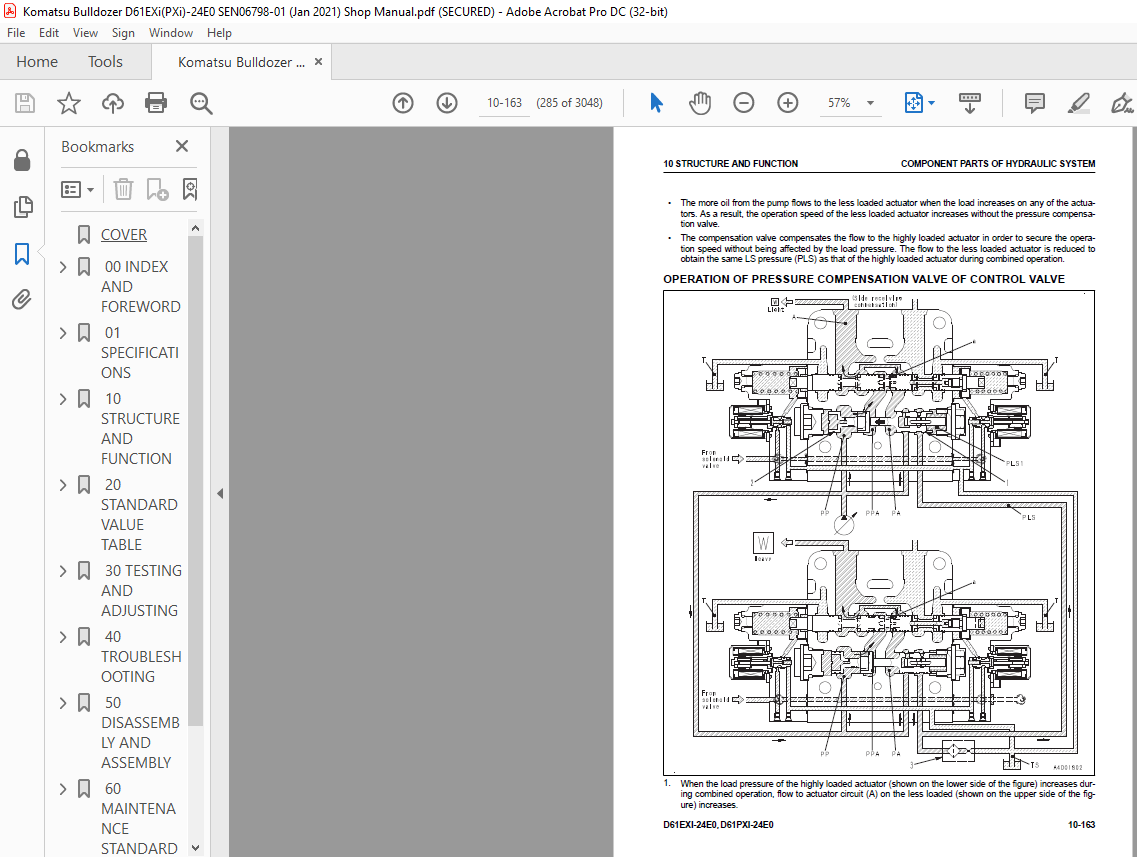Viewport: 1137px width, 857px height.
Task: Click bookmarks scrollbar down arrow
Action: 195,848
